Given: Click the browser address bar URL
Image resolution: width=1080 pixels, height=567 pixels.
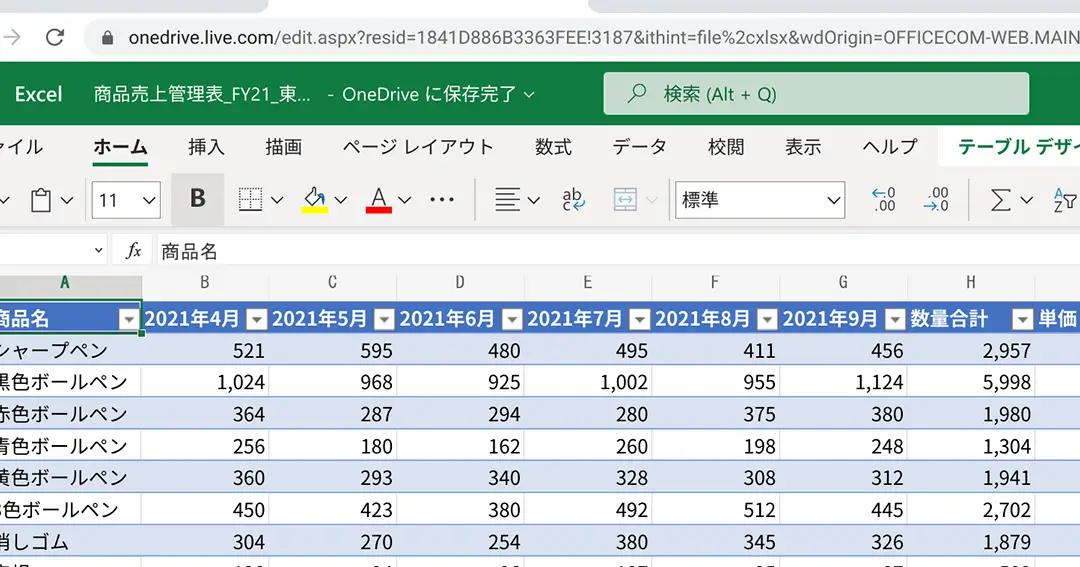Looking at the screenshot, I should point(603,37).
